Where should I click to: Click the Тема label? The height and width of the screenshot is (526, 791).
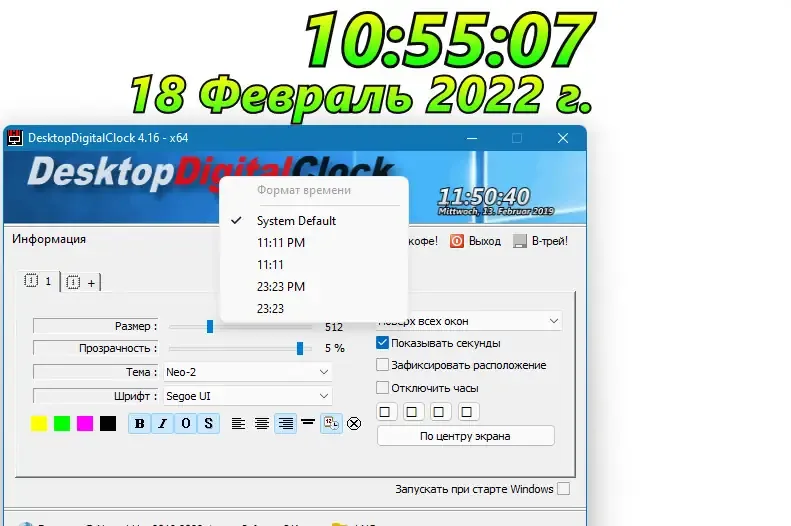(x=141, y=372)
